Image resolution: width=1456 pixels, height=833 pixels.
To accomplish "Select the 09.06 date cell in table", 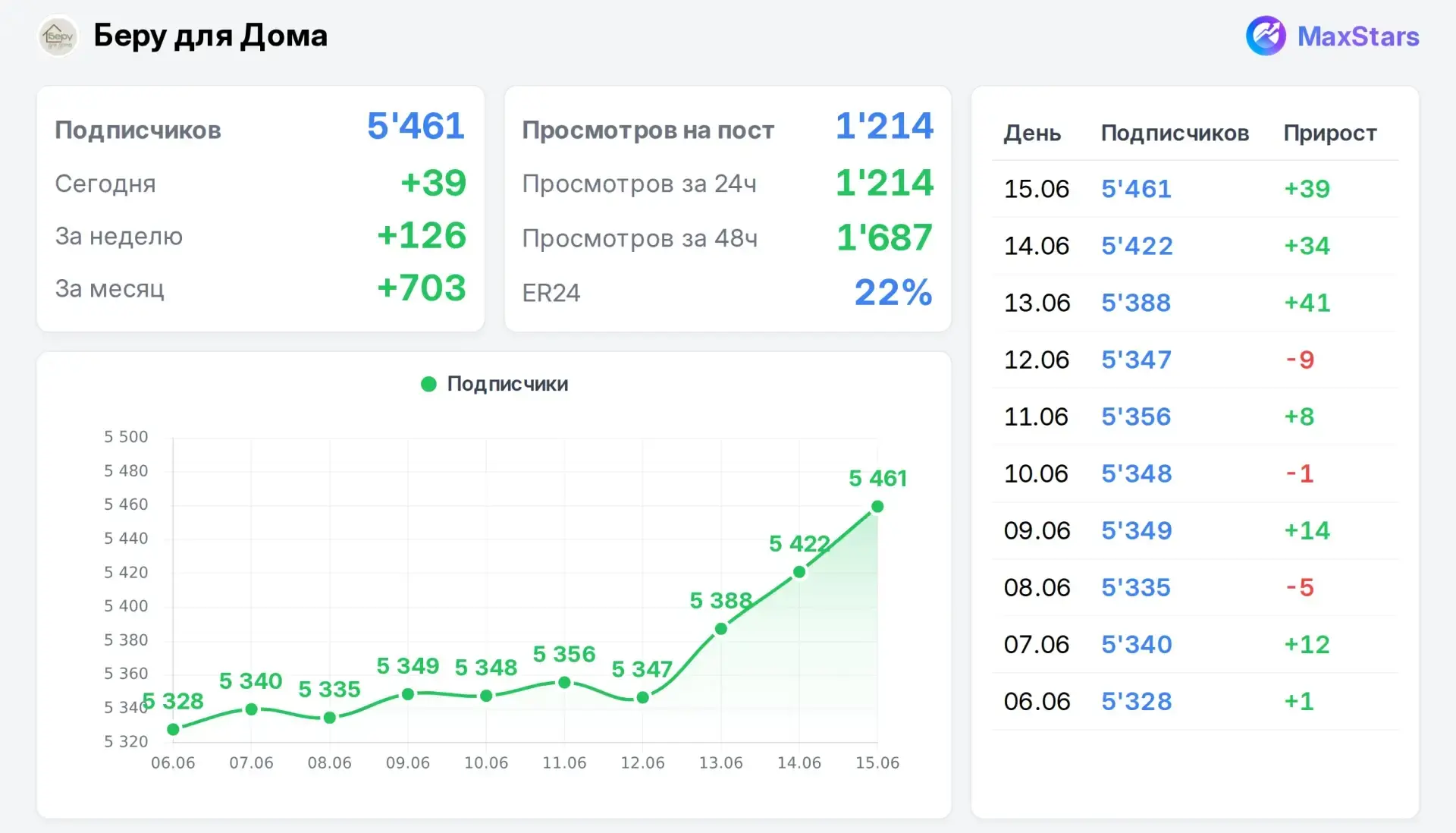I will (x=1037, y=530).
